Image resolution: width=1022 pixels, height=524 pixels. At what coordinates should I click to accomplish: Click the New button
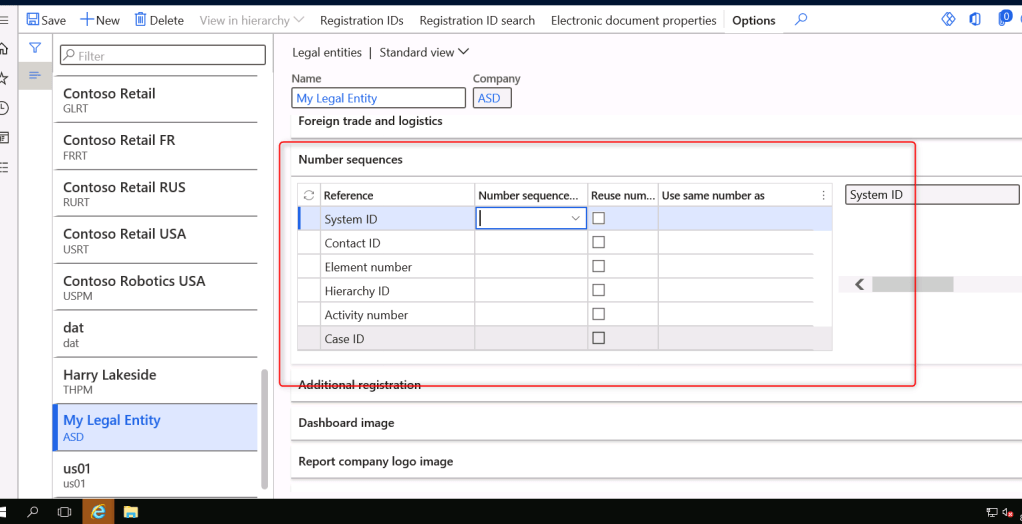click(x=100, y=20)
